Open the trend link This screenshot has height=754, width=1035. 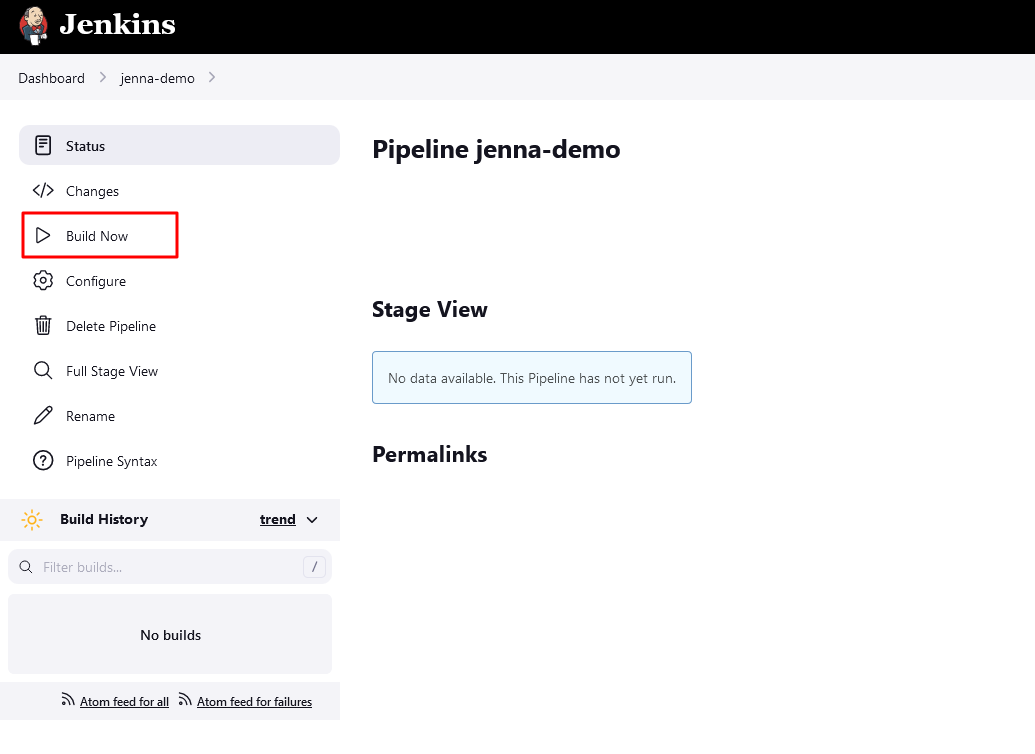click(x=278, y=520)
